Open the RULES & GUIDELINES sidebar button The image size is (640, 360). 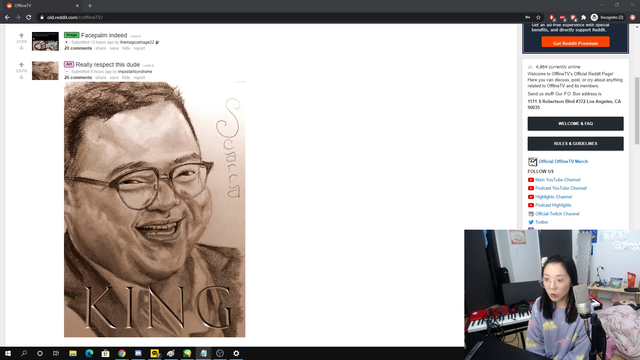point(576,144)
